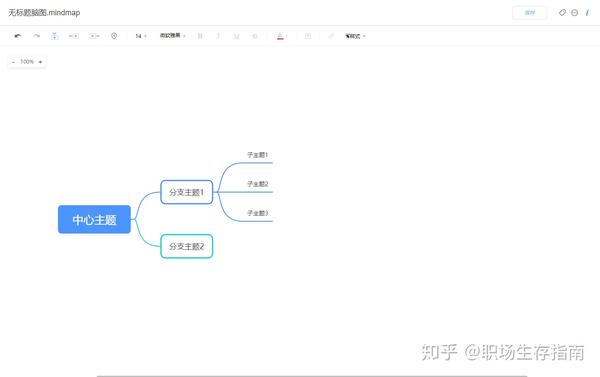Click the insert topic after icon

74,36
